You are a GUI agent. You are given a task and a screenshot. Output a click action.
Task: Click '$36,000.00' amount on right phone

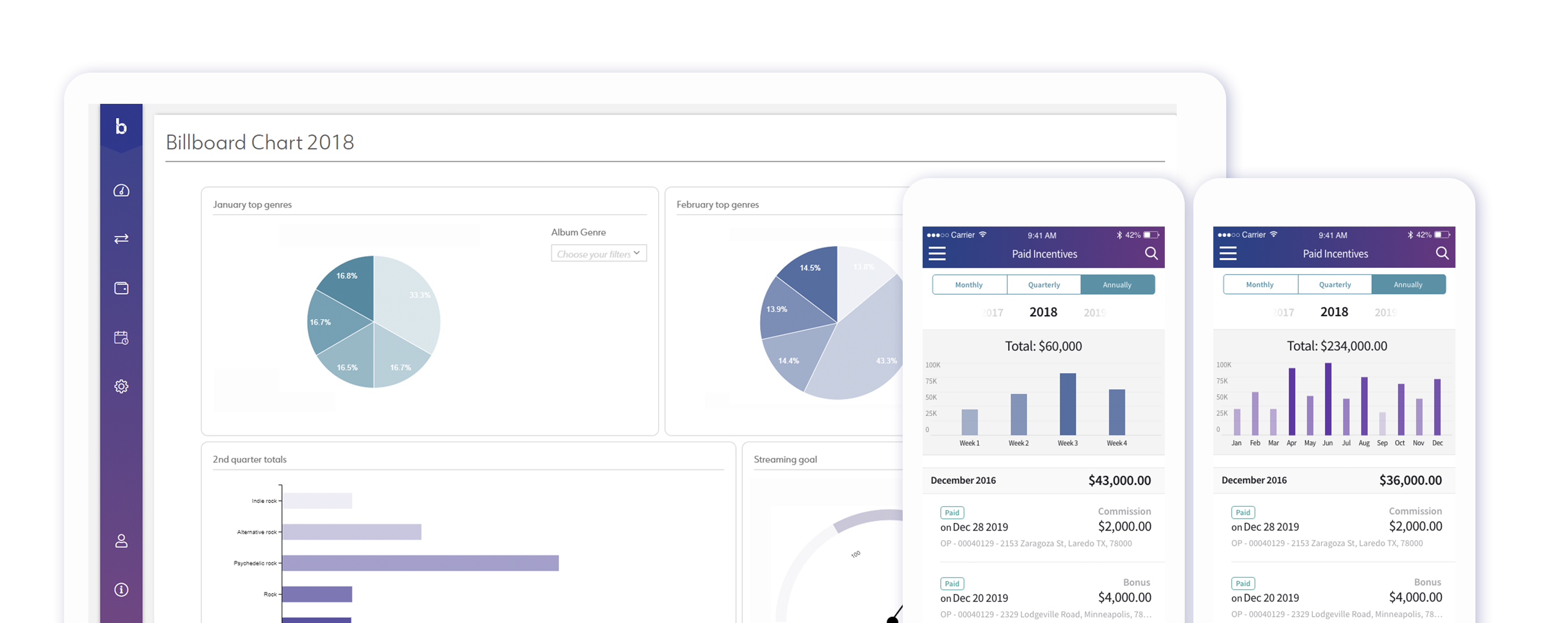point(1410,480)
